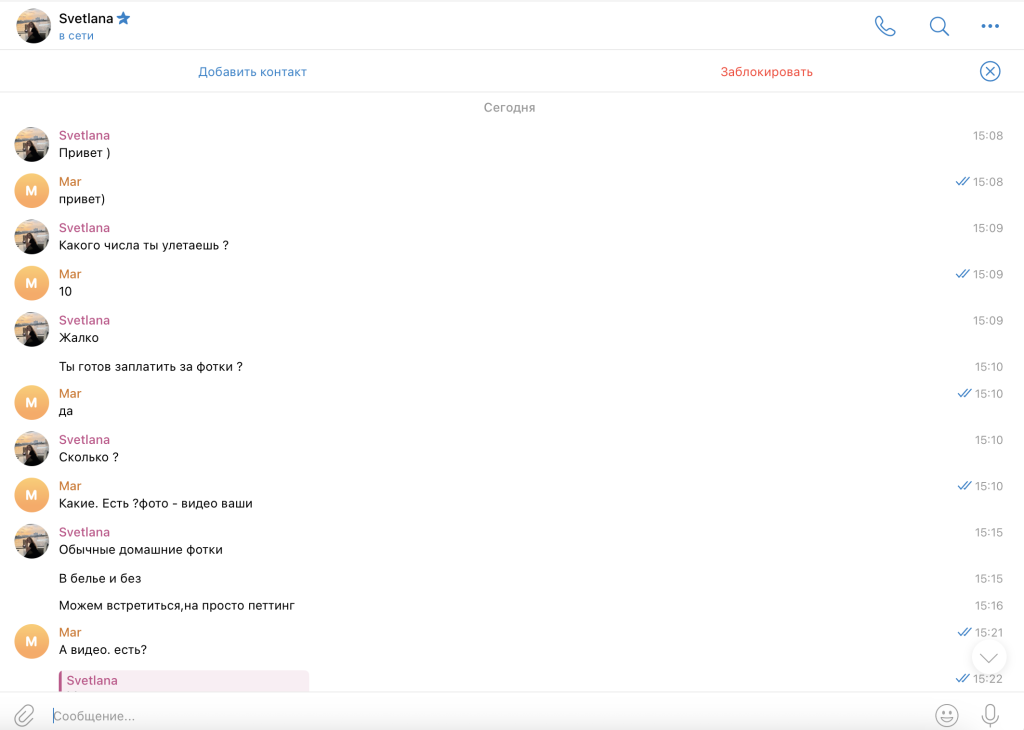Click the Svetlana chat title in header
Image resolution: width=1024 pixels, height=730 pixels.
coord(86,18)
